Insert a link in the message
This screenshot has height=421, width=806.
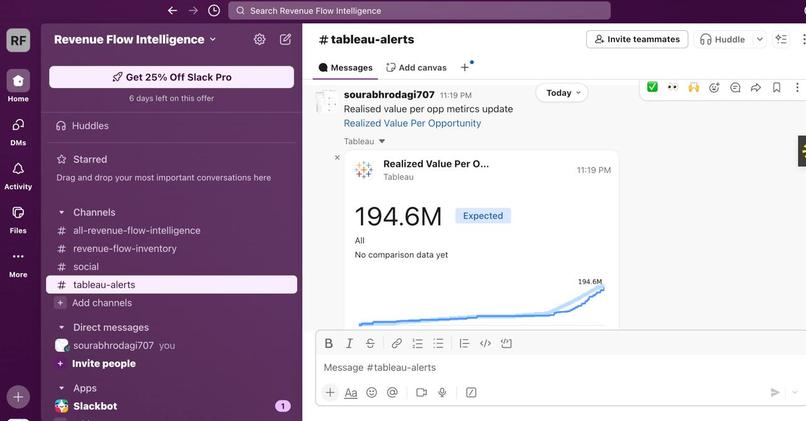(x=396, y=343)
